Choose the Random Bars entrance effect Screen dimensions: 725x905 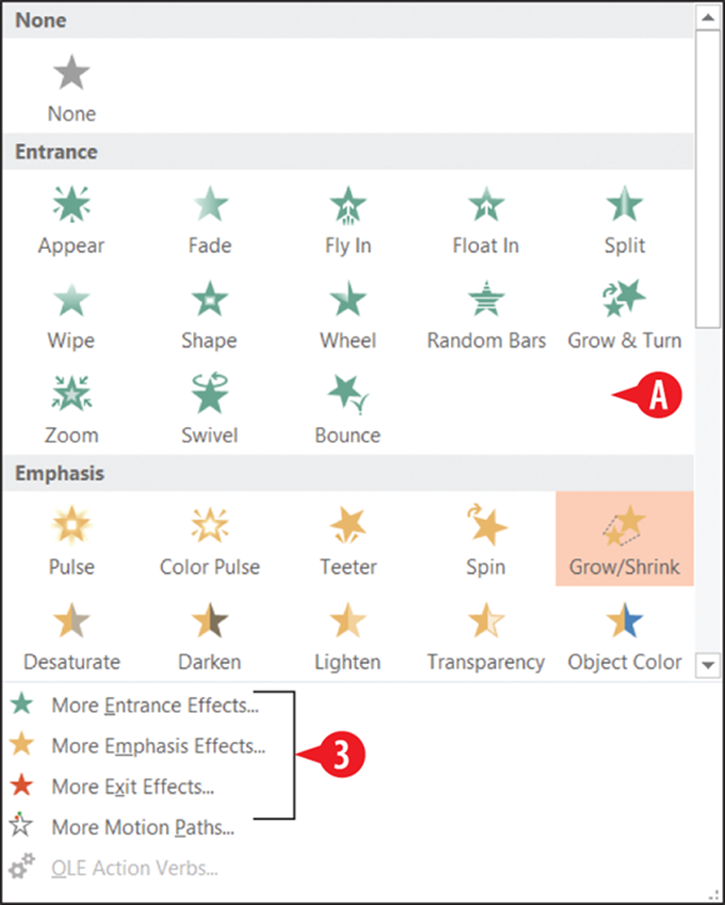coord(486,316)
